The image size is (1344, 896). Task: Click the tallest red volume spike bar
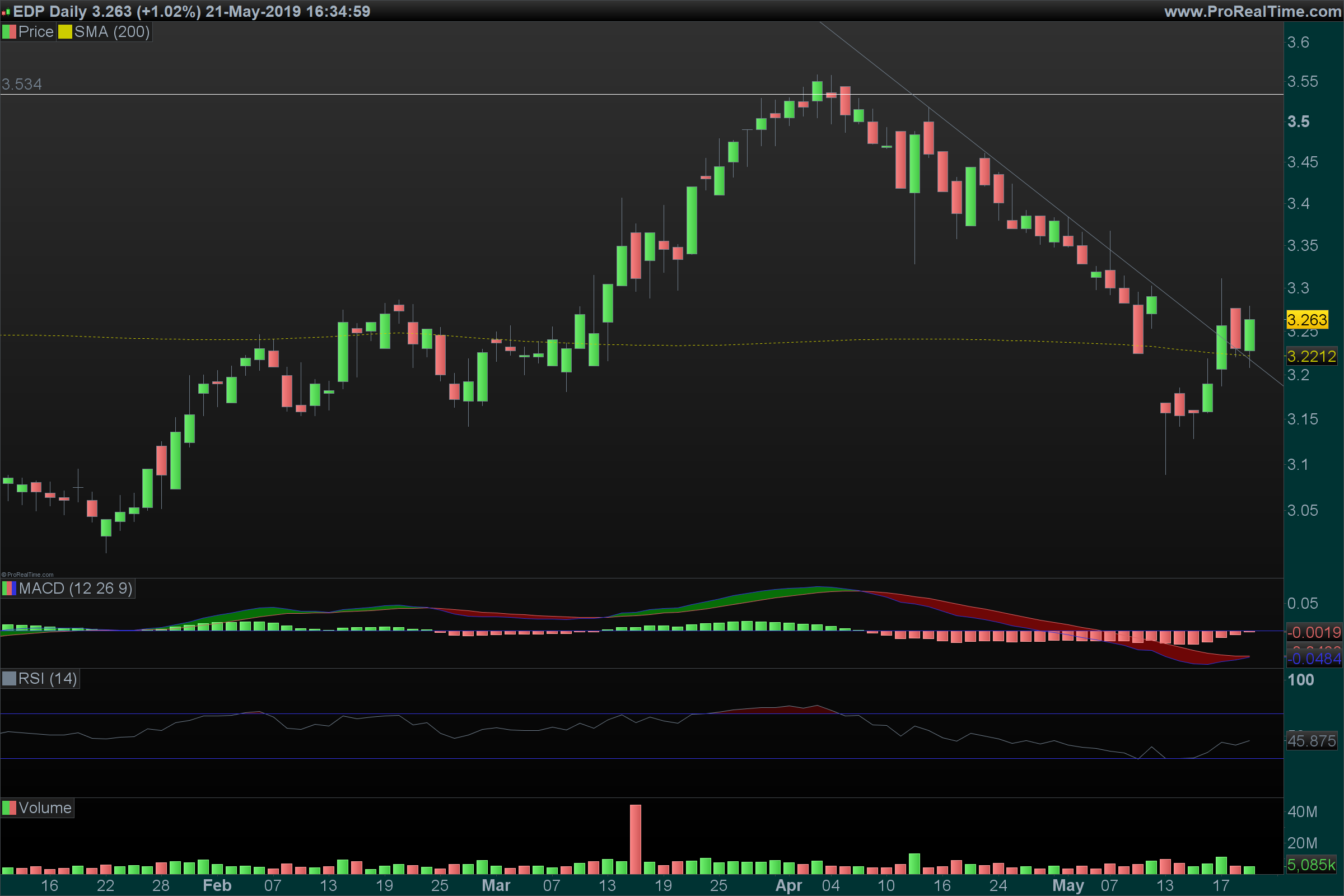[636, 839]
